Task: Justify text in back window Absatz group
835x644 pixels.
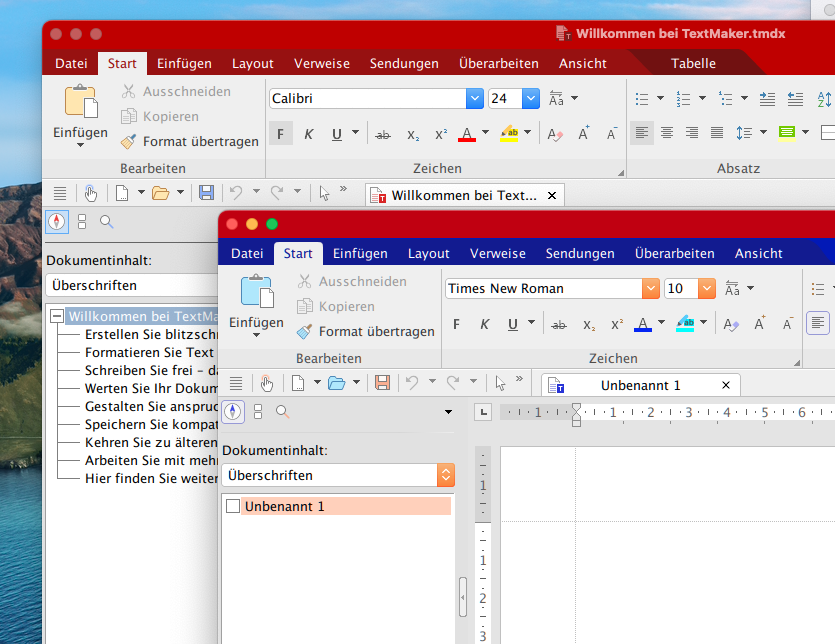Action: [x=717, y=133]
